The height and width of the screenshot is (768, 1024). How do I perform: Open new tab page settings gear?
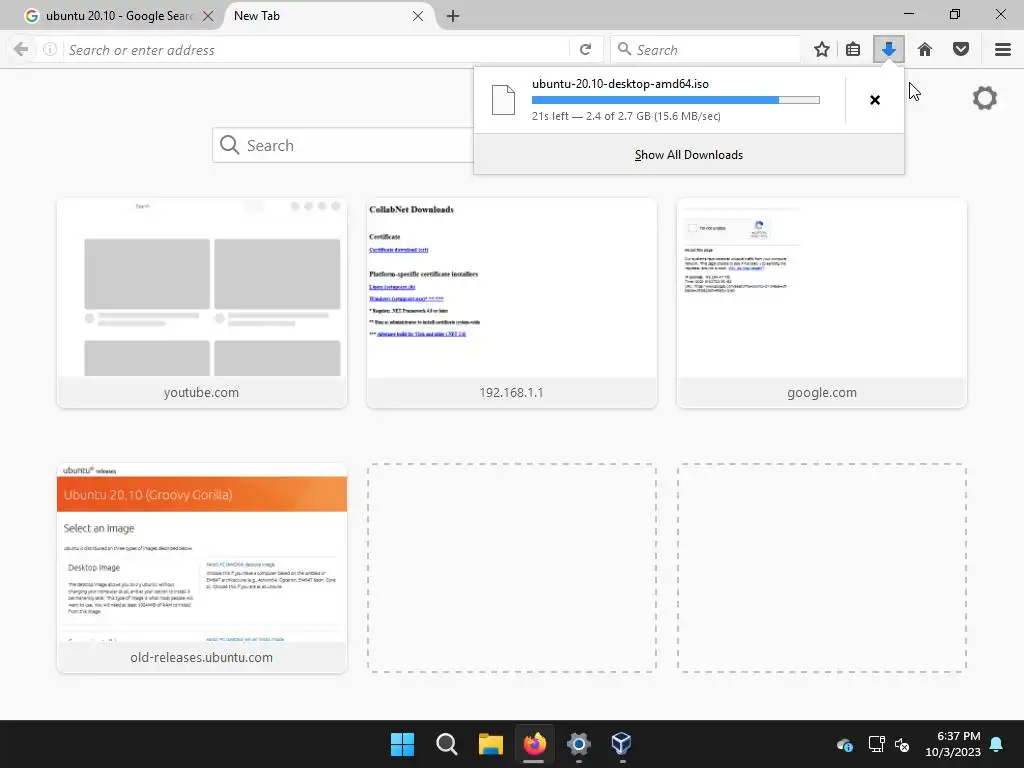985,99
